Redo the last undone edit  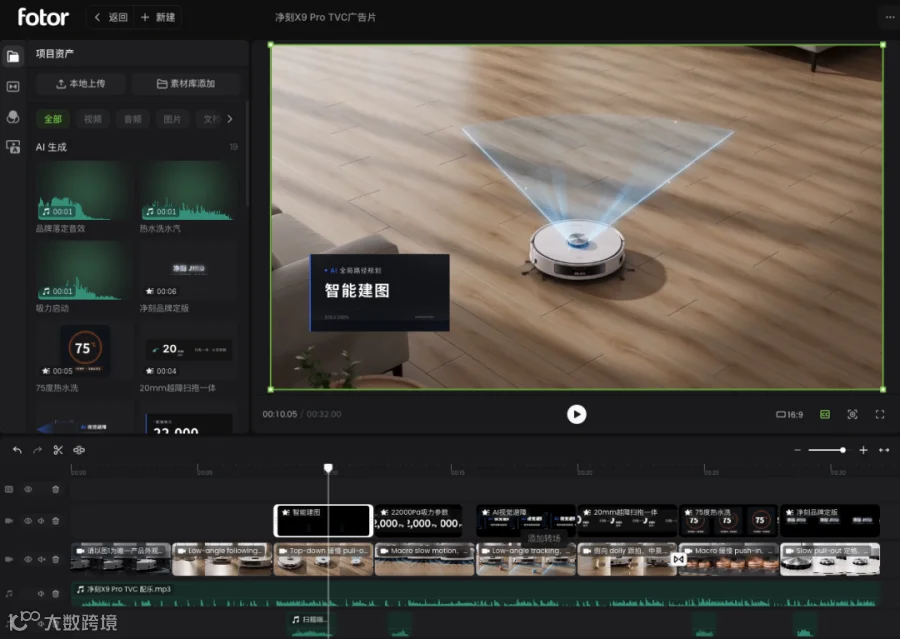(x=37, y=450)
